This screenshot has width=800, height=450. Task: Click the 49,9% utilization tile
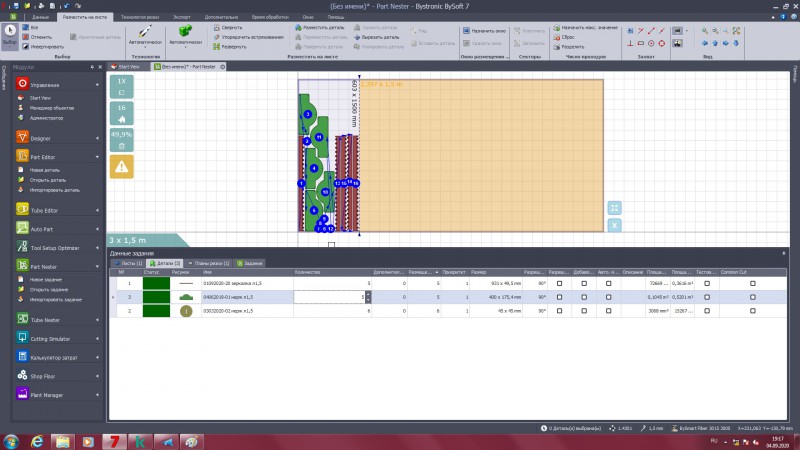[x=121, y=140]
